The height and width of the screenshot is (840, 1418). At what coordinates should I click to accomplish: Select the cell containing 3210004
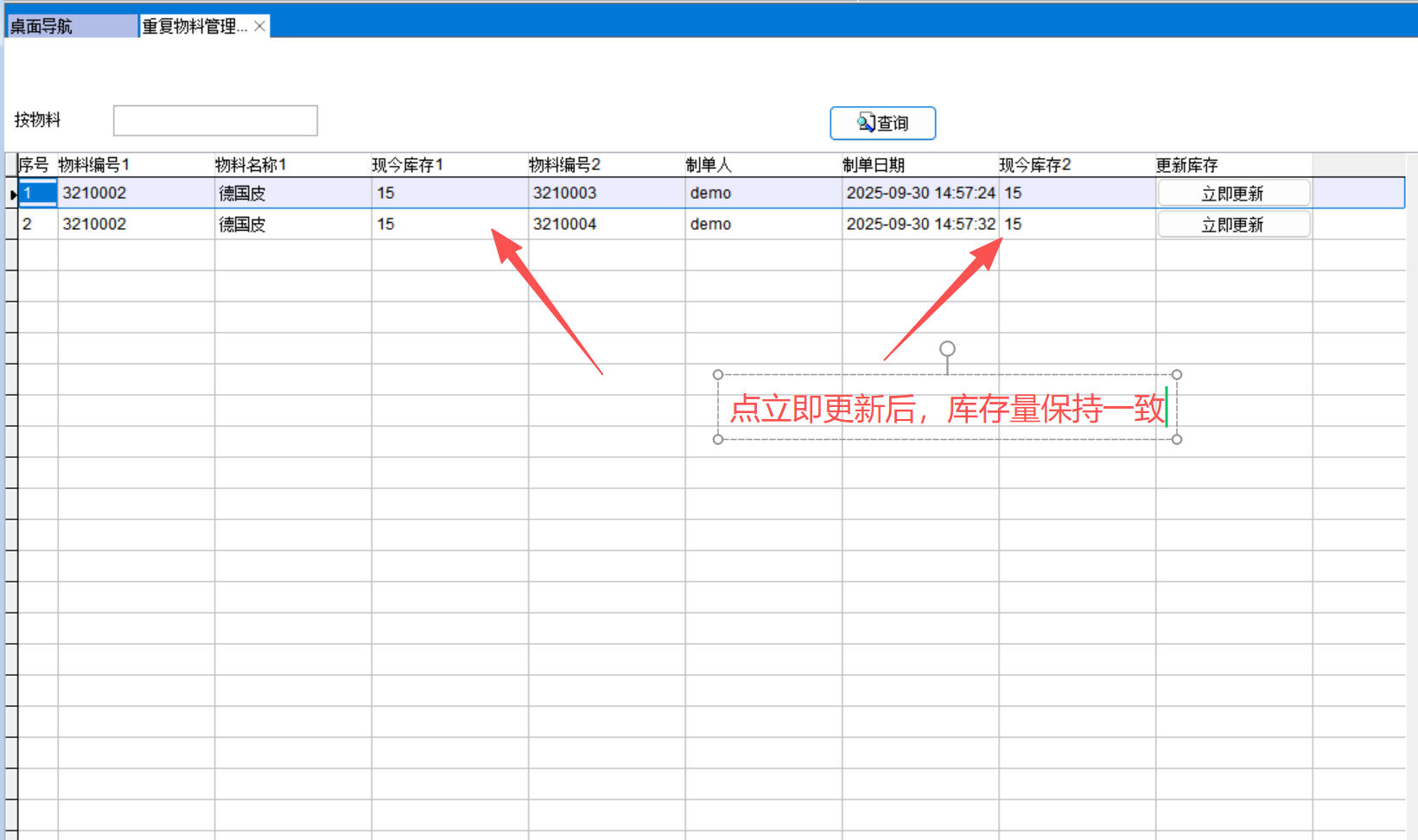tap(606, 224)
